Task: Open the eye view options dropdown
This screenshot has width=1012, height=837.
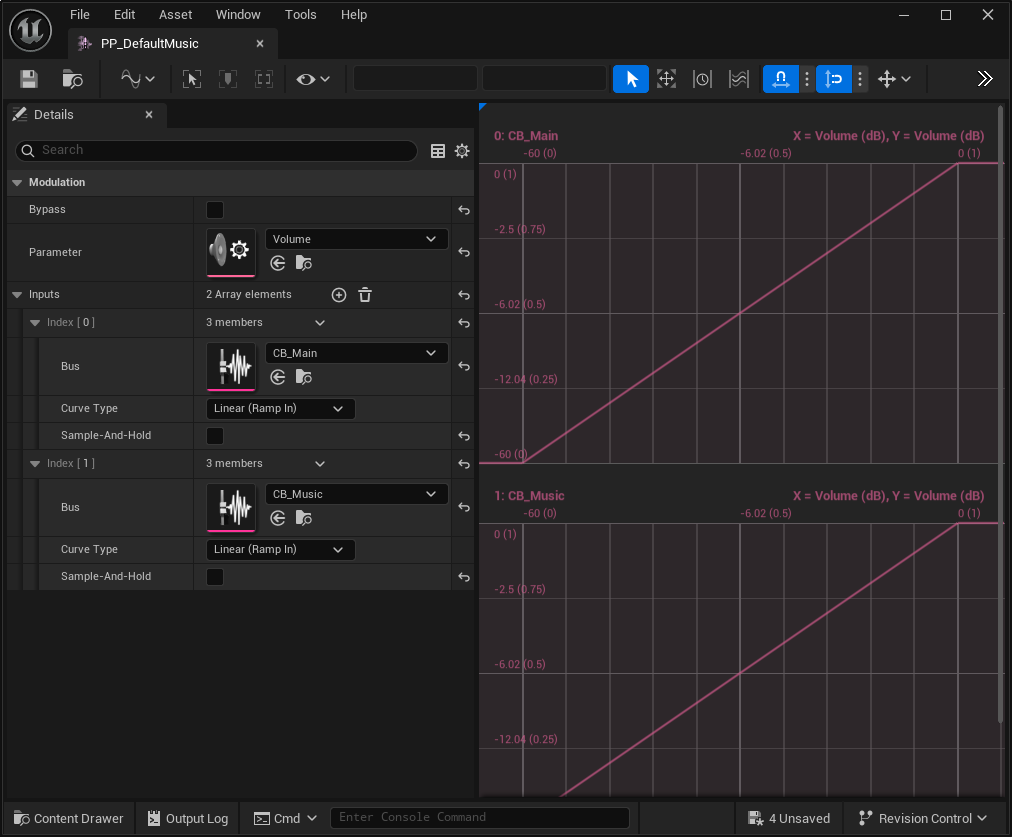Action: tap(313, 79)
